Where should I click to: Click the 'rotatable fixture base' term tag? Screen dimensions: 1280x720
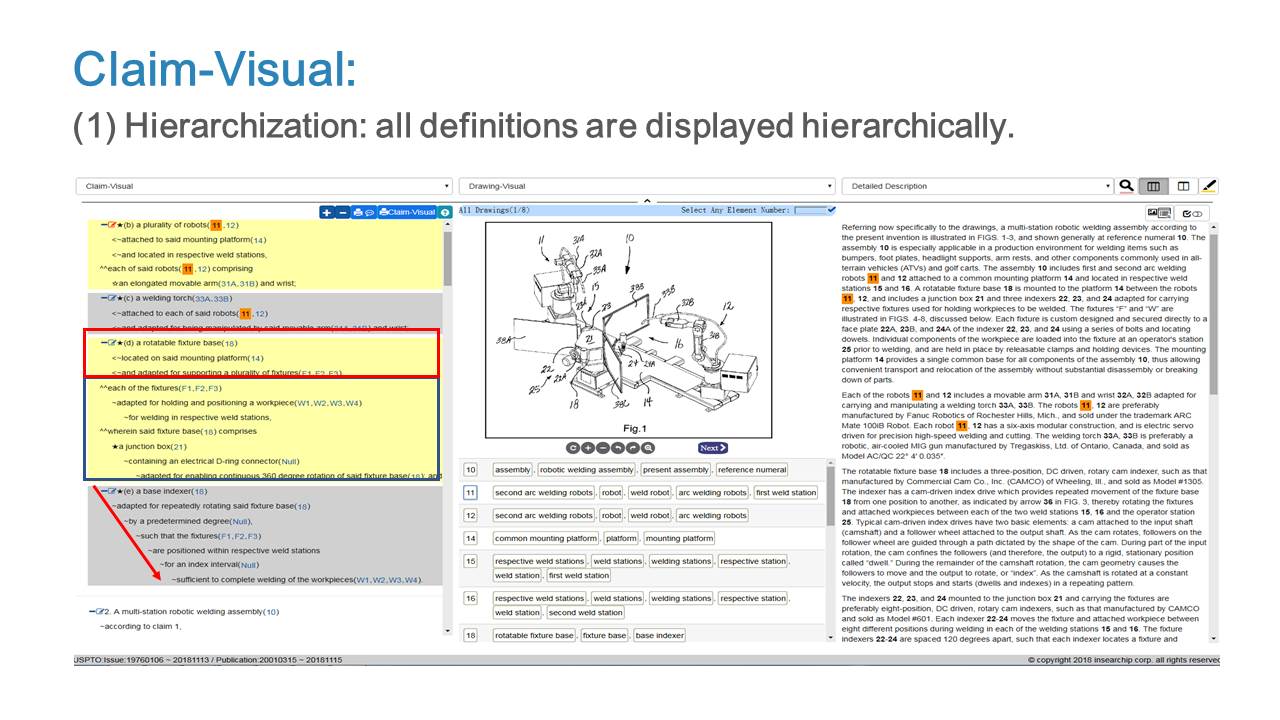coord(534,635)
